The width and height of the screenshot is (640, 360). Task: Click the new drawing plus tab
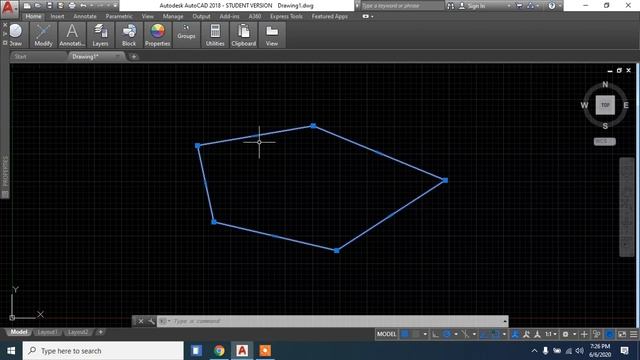(133, 57)
